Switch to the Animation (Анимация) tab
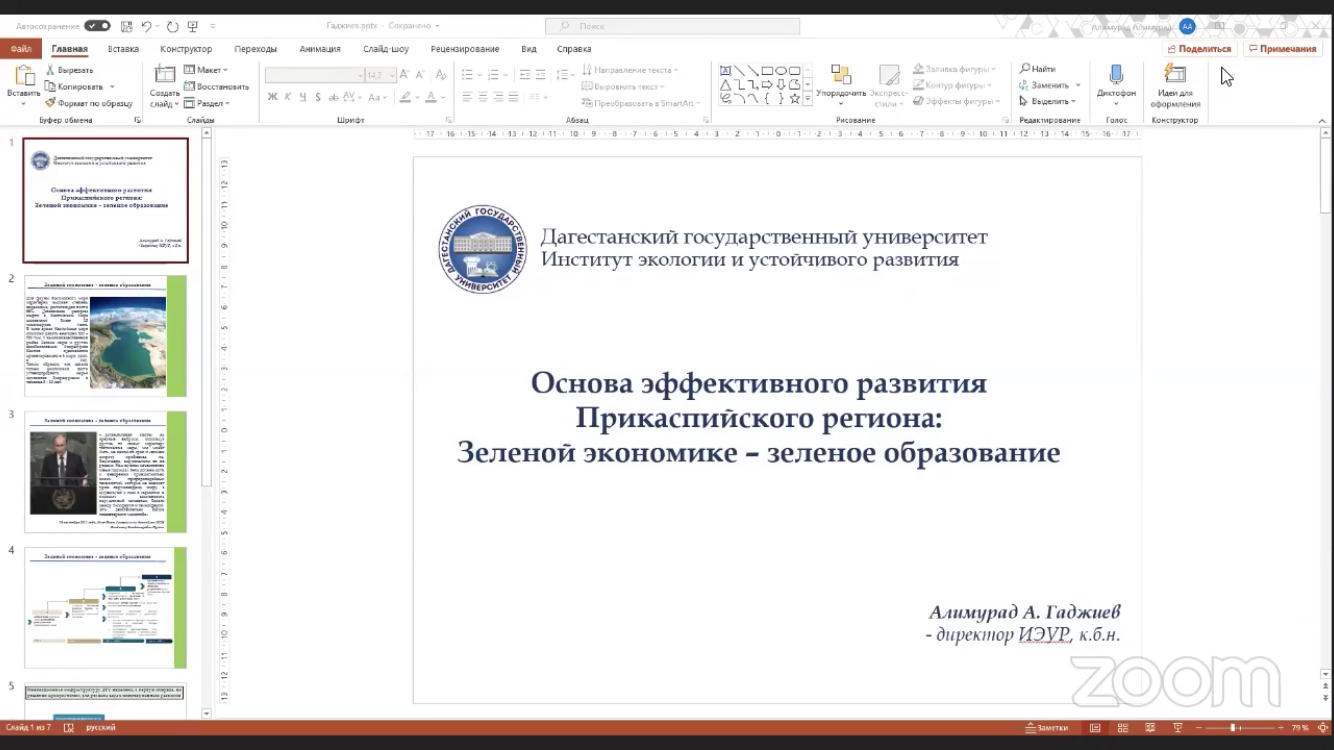The height and width of the screenshot is (750, 1334). click(x=320, y=49)
